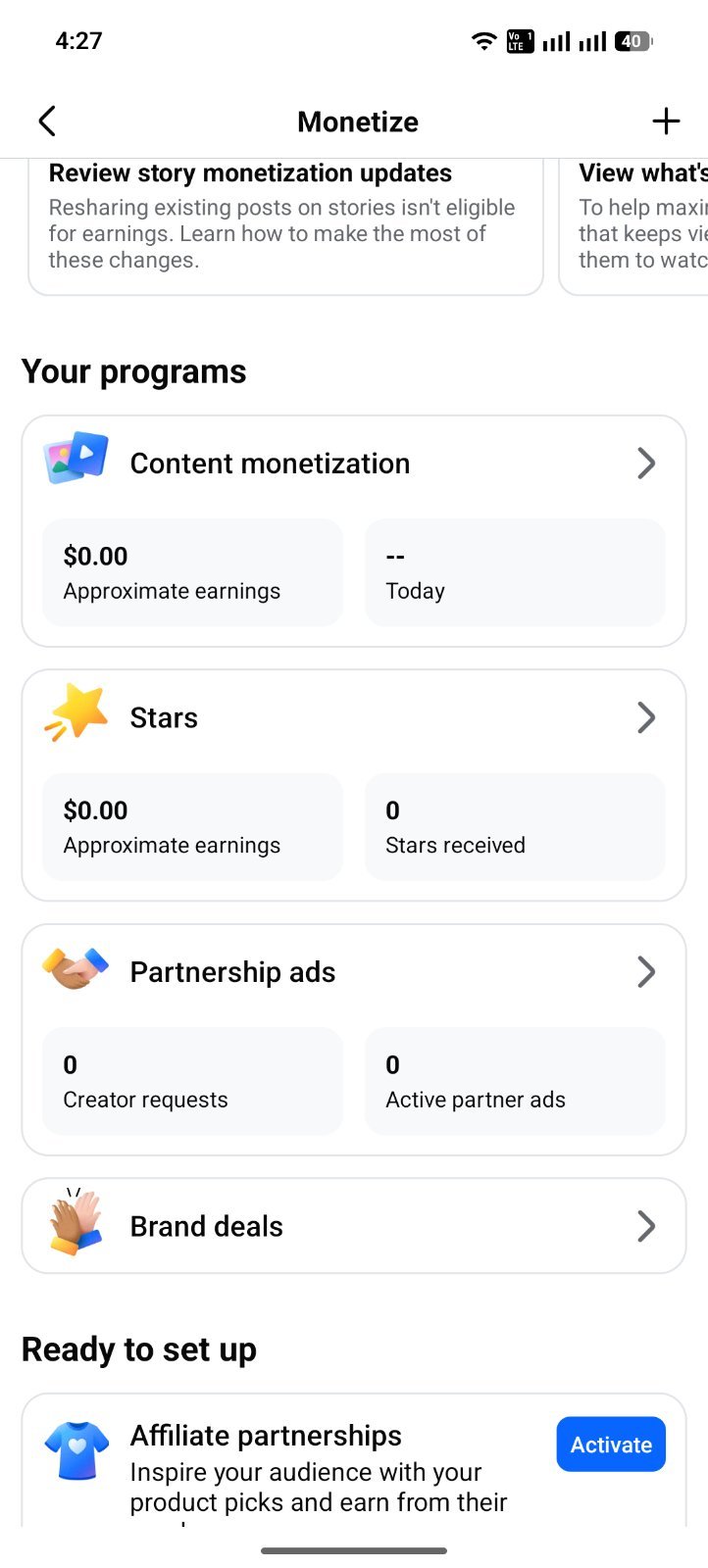Select the Today earnings tile
708x1568 pixels.
(515, 572)
